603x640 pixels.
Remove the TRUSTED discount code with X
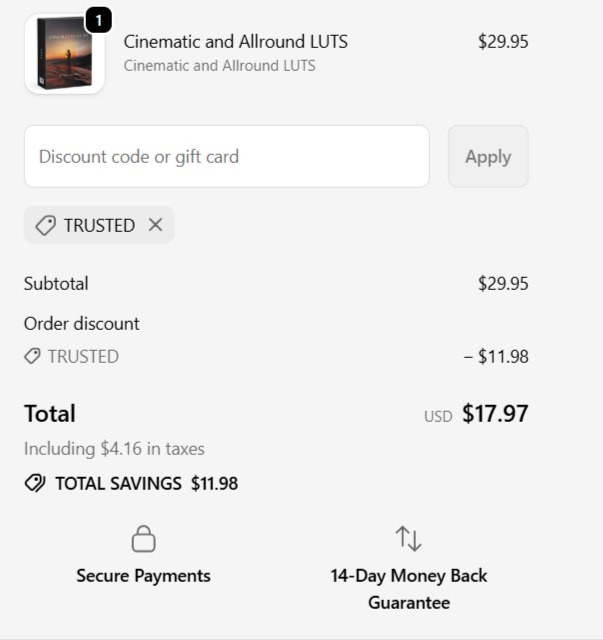[x=155, y=225]
